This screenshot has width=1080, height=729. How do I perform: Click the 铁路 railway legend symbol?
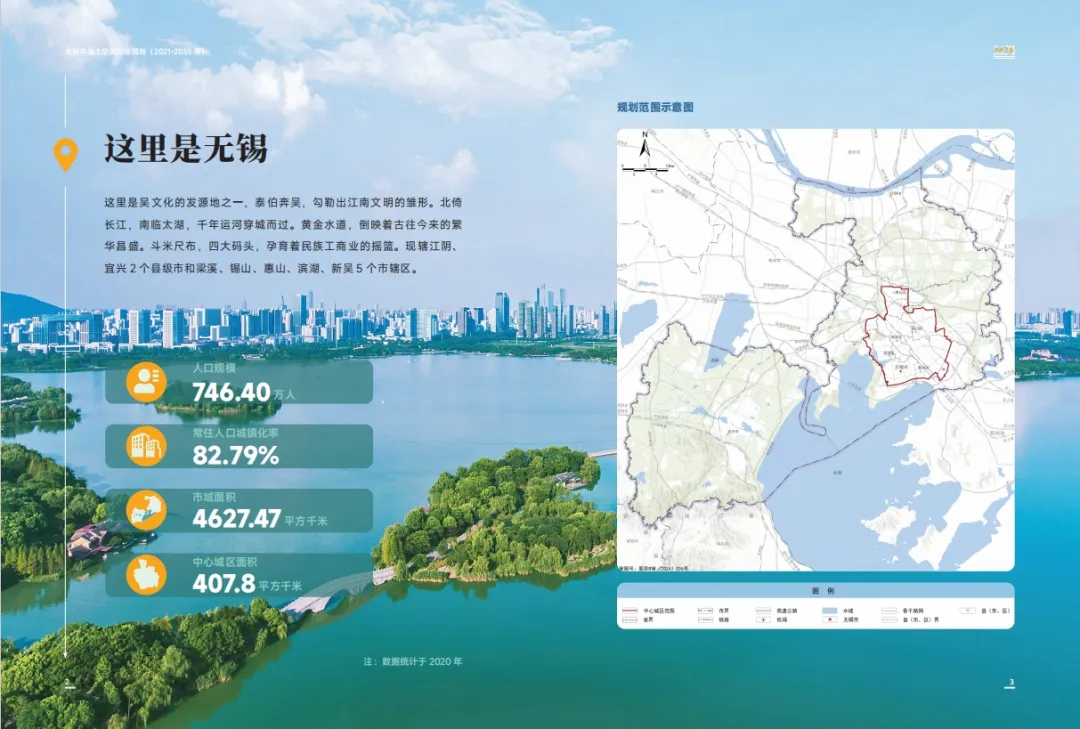tap(705, 619)
